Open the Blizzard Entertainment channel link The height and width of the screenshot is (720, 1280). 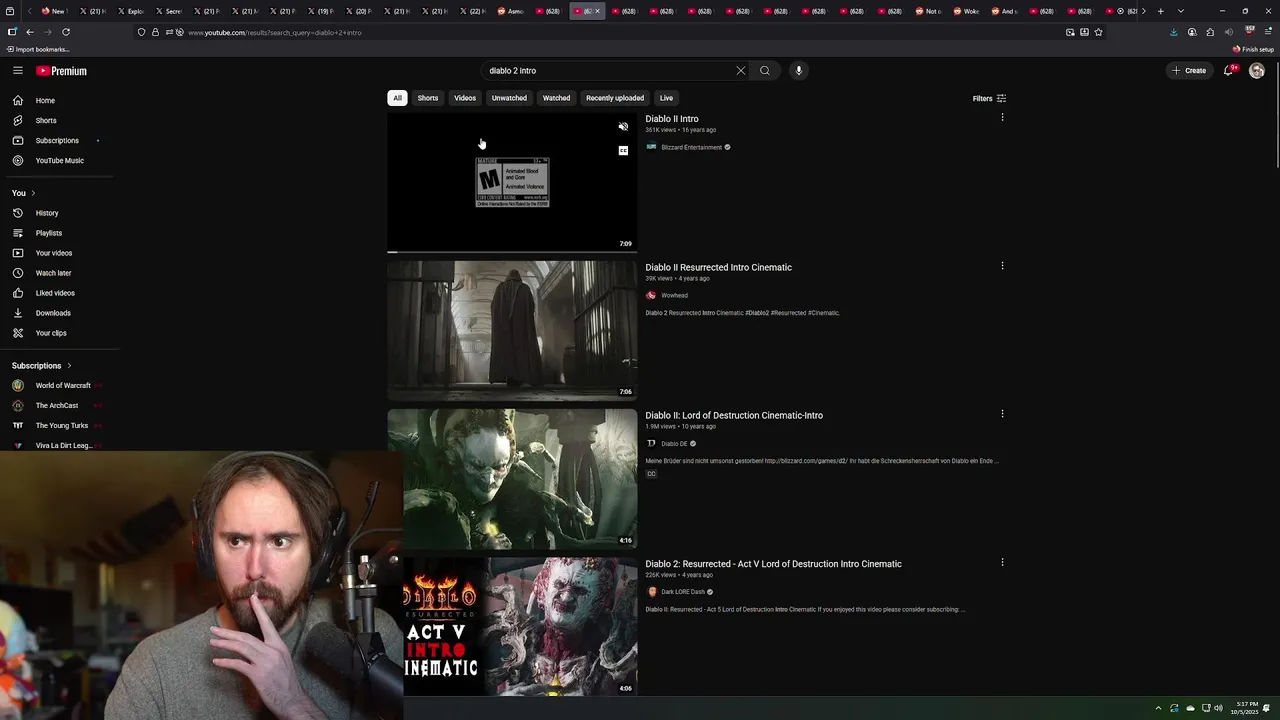pyautogui.click(x=691, y=147)
